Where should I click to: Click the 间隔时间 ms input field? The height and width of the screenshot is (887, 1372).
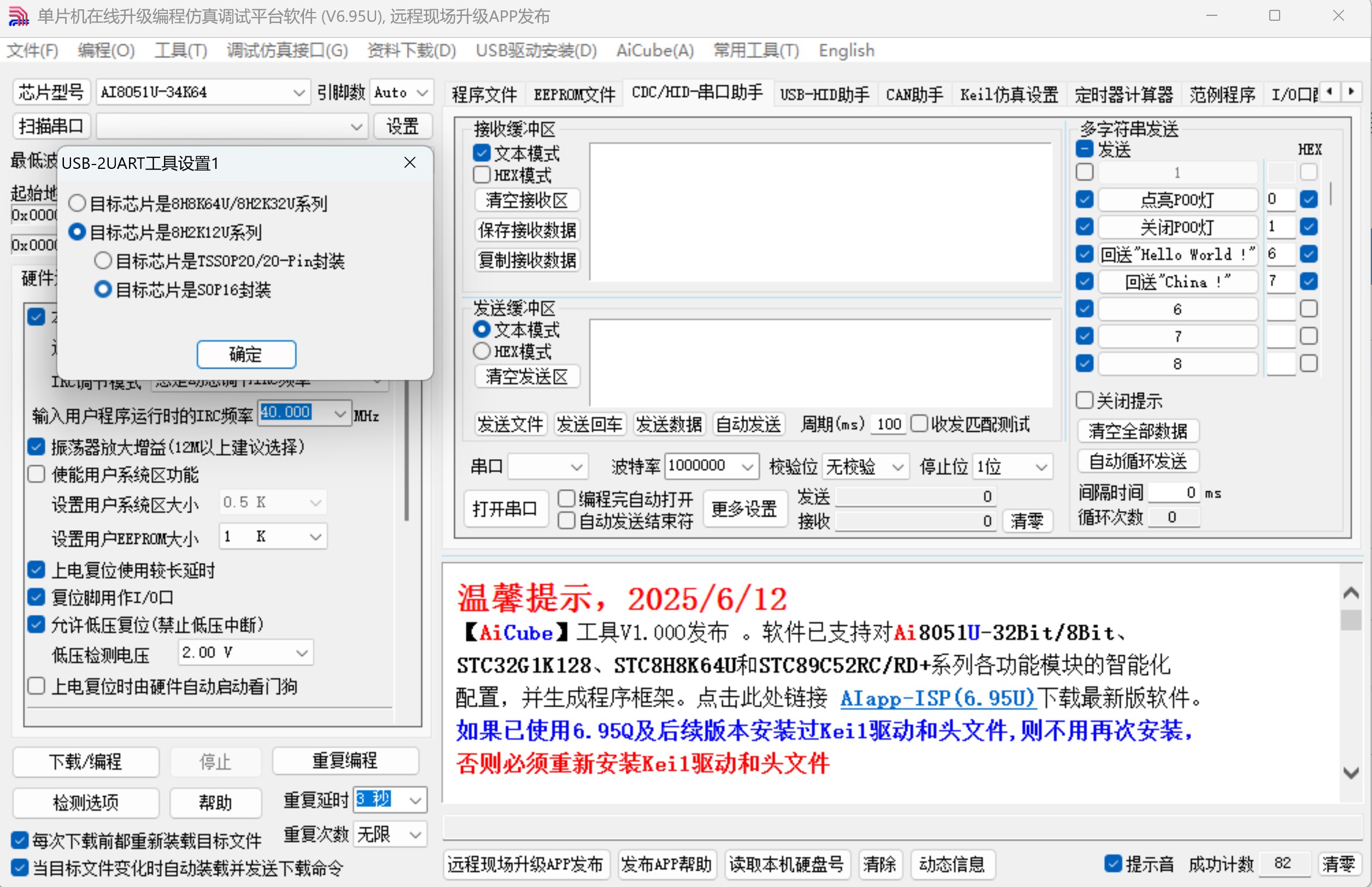(x=1173, y=492)
